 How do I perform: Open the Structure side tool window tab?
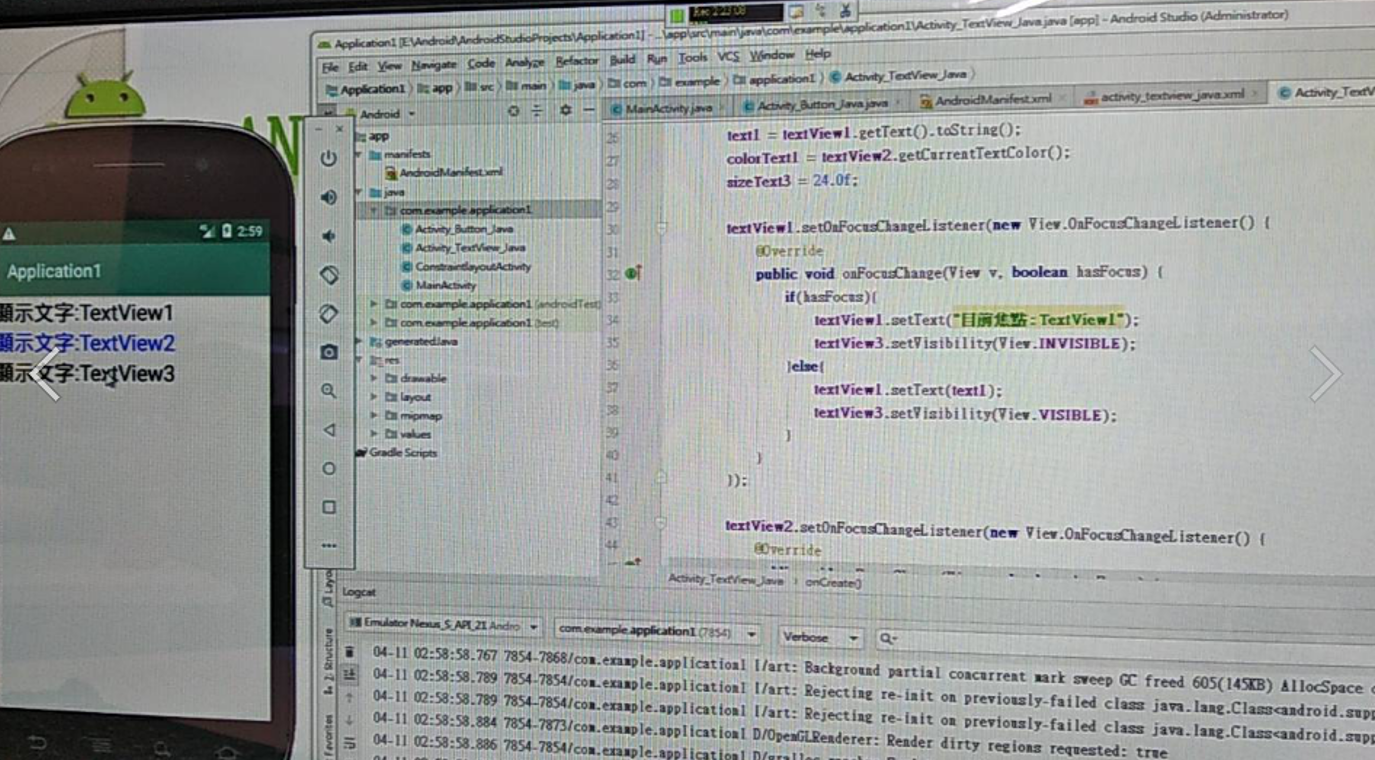[x=328, y=662]
